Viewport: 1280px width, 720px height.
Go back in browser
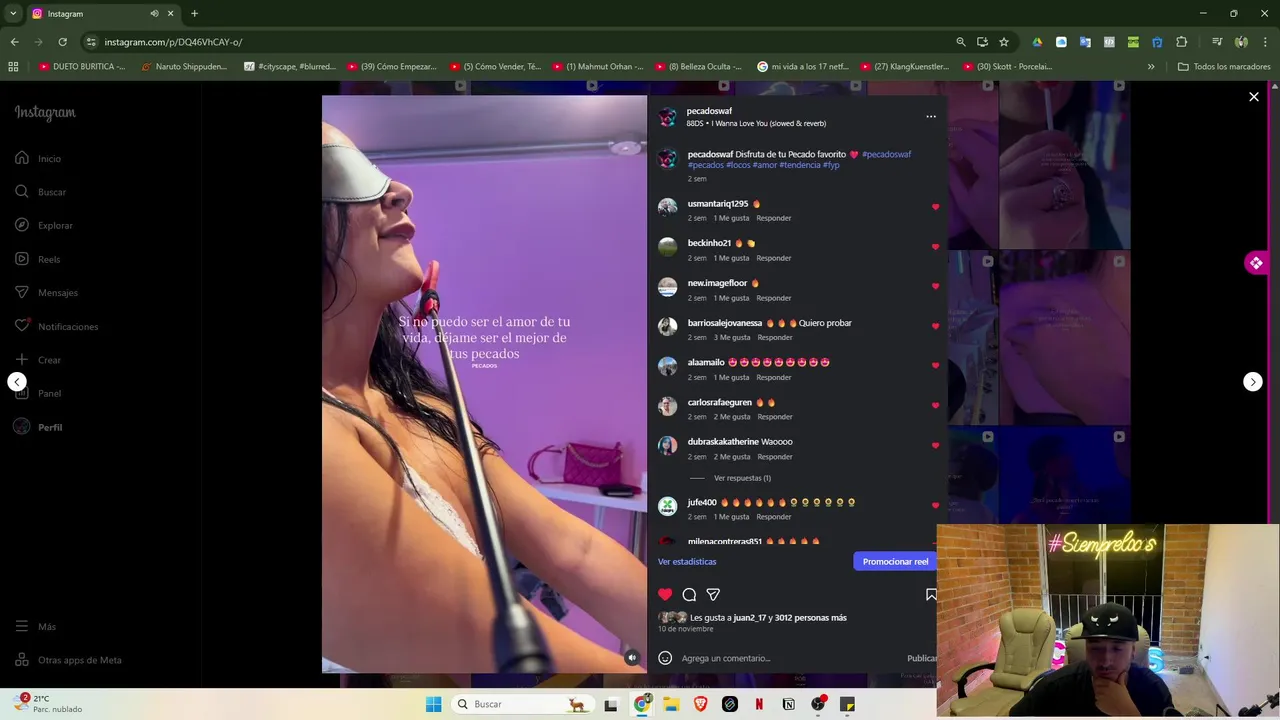tap(14, 42)
